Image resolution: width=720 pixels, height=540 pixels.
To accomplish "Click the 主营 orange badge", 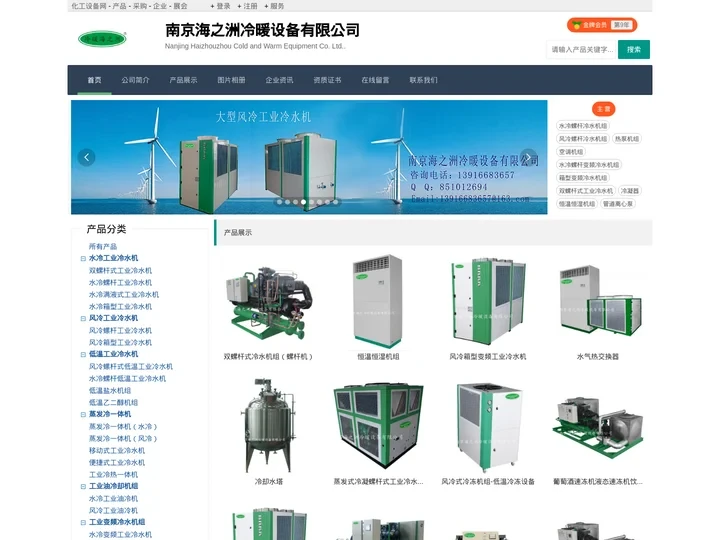I will (x=603, y=109).
